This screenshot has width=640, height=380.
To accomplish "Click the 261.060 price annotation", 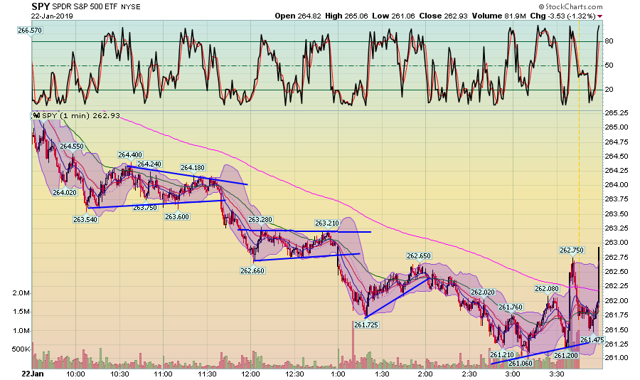I will click(x=520, y=363).
